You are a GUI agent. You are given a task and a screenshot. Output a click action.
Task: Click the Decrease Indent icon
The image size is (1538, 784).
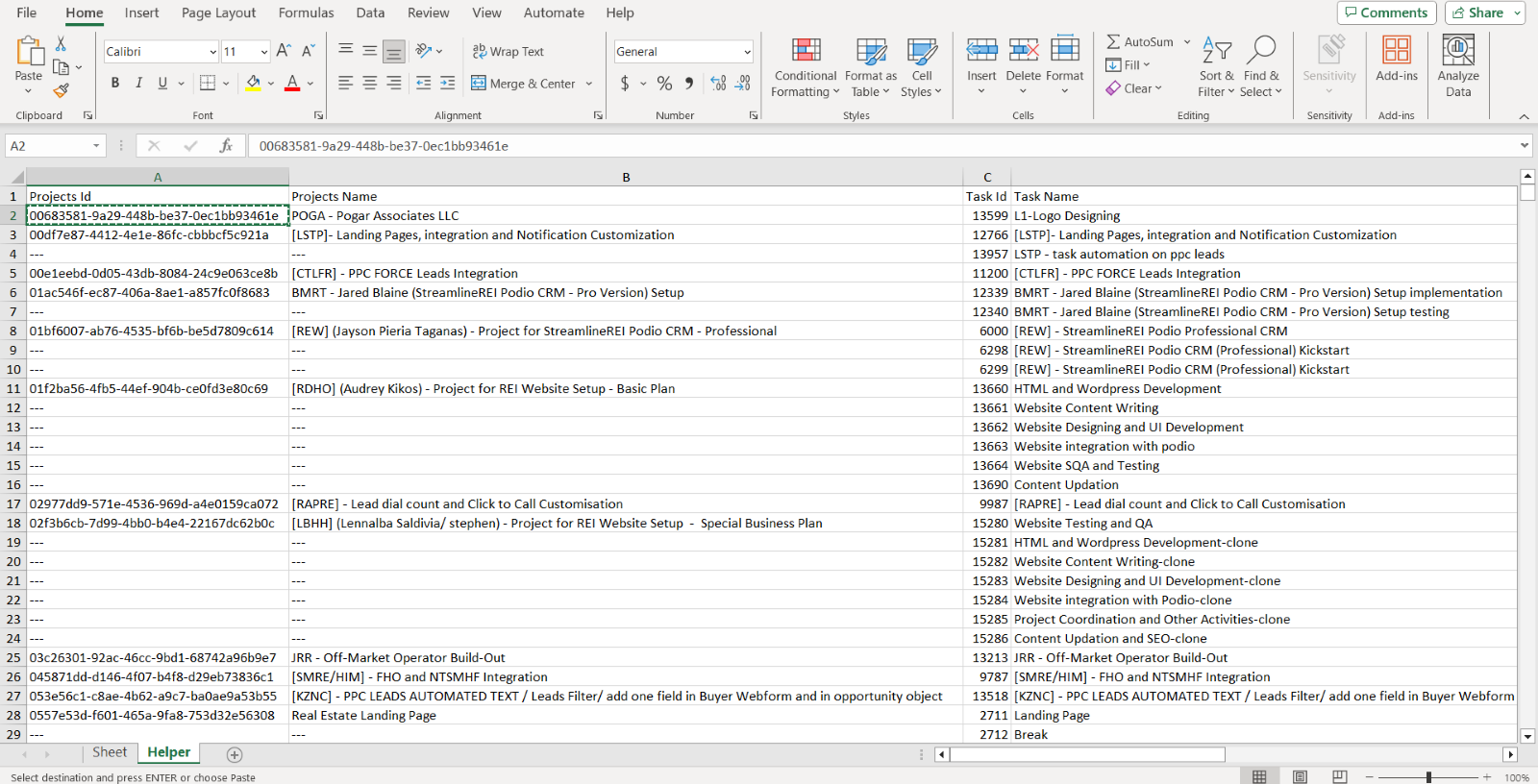coord(423,84)
